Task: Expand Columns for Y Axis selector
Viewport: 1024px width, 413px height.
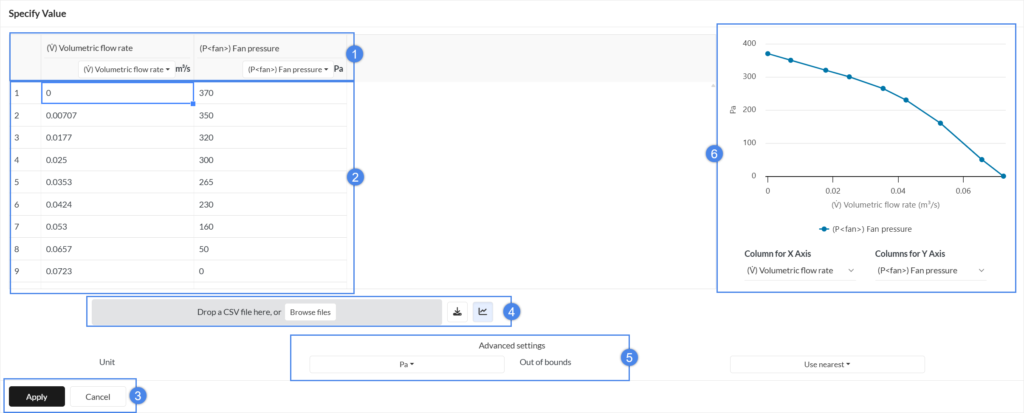Action: tap(930, 271)
